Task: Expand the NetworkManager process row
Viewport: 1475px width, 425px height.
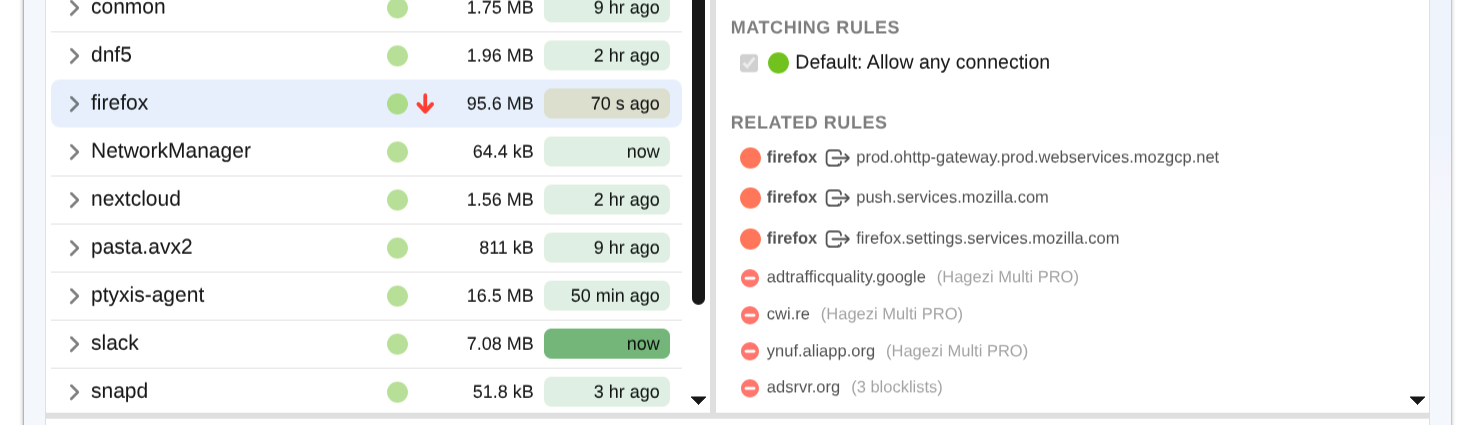Action: [73, 152]
